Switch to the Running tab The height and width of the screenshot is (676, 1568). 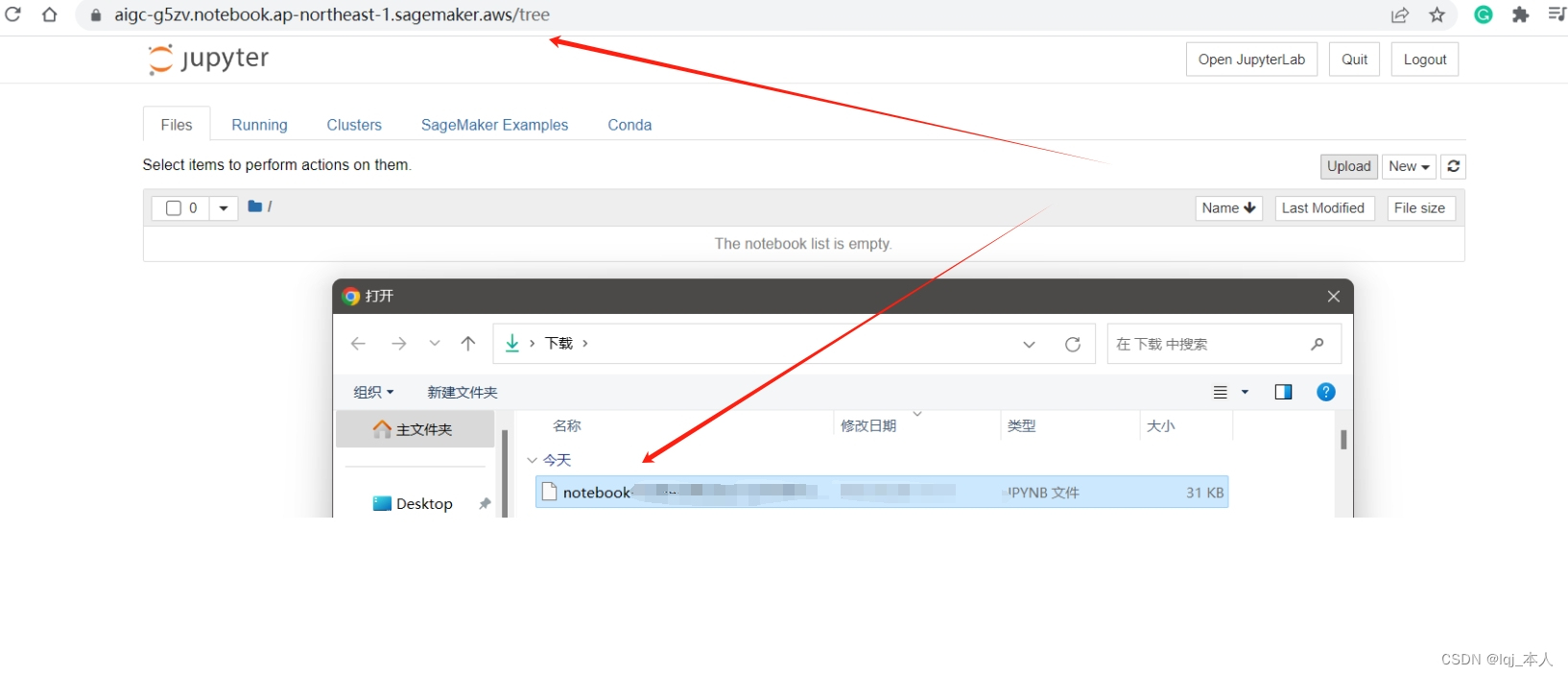pyautogui.click(x=259, y=125)
